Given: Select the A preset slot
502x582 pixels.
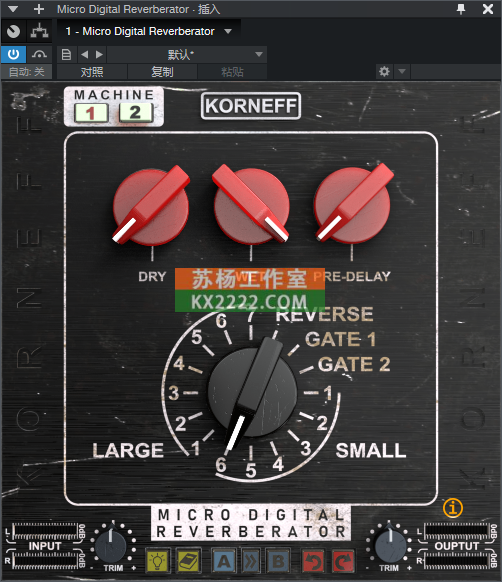Looking at the screenshot, I should click(224, 561).
